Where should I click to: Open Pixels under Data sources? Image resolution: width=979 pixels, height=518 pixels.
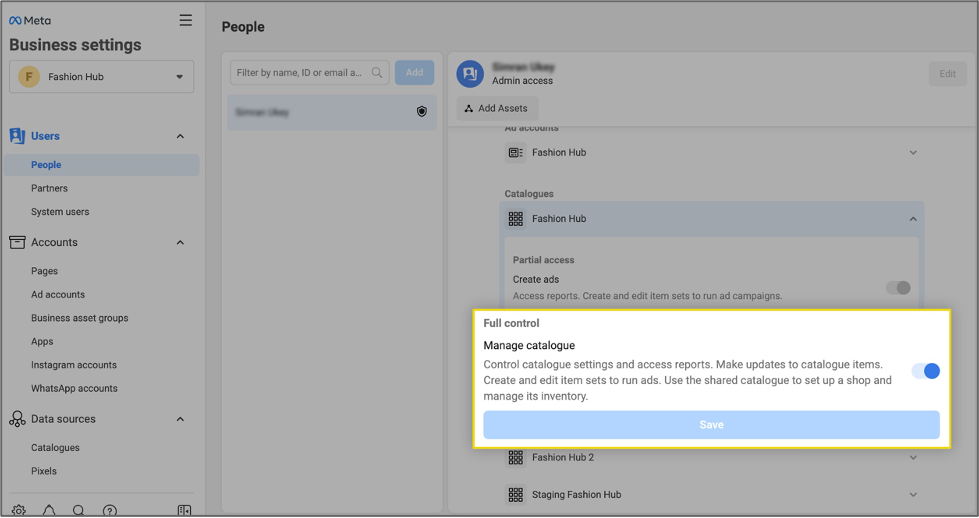pyautogui.click(x=44, y=471)
